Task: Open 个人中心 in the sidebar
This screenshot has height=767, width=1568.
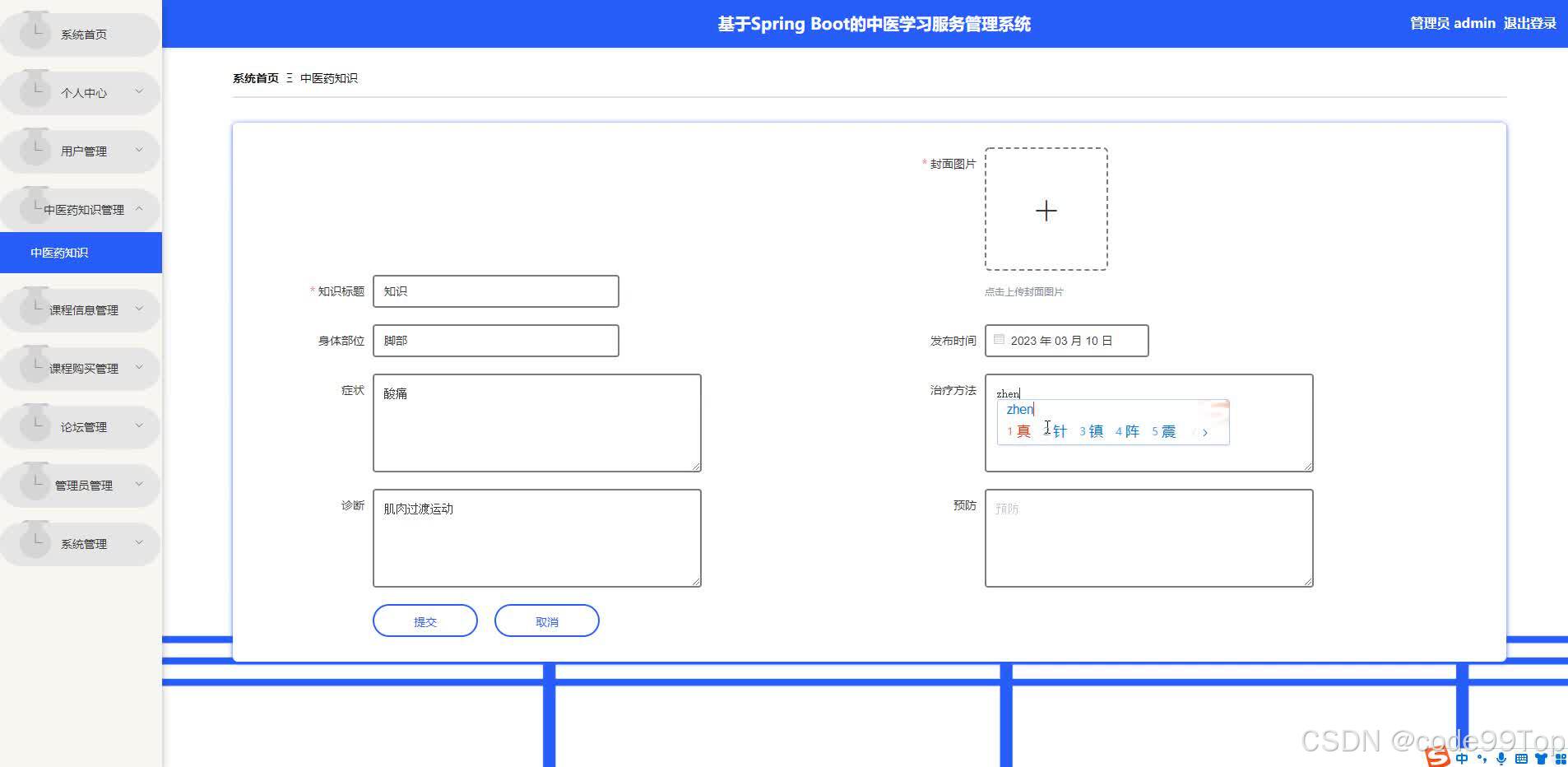Action: pos(80,93)
